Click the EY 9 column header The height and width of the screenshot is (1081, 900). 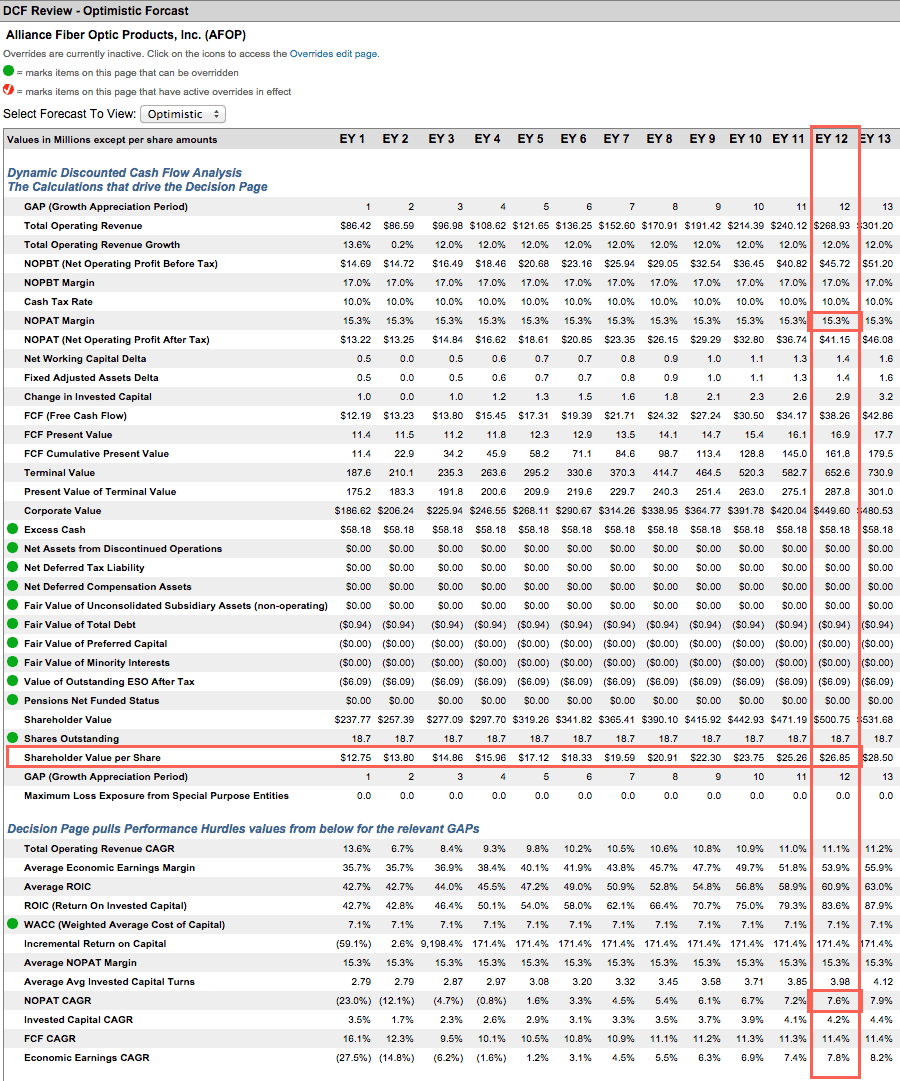tap(702, 139)
